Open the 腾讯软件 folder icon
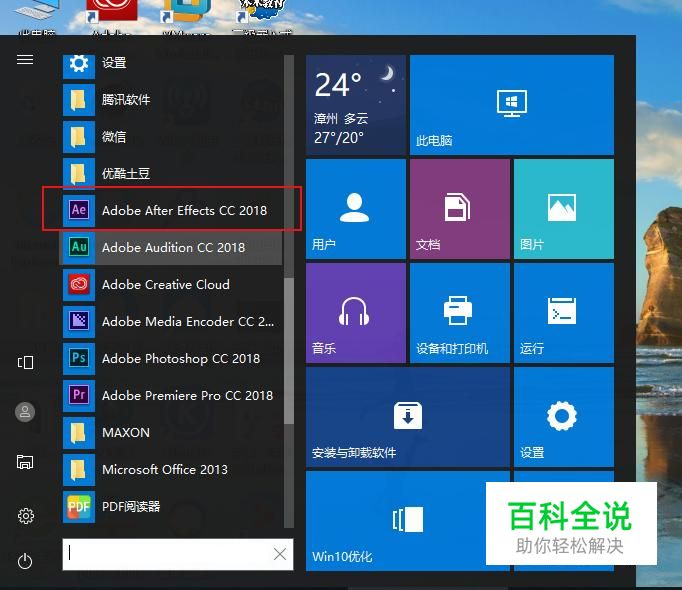Screen dimensions: 682x590 click(x=79, y=100)
